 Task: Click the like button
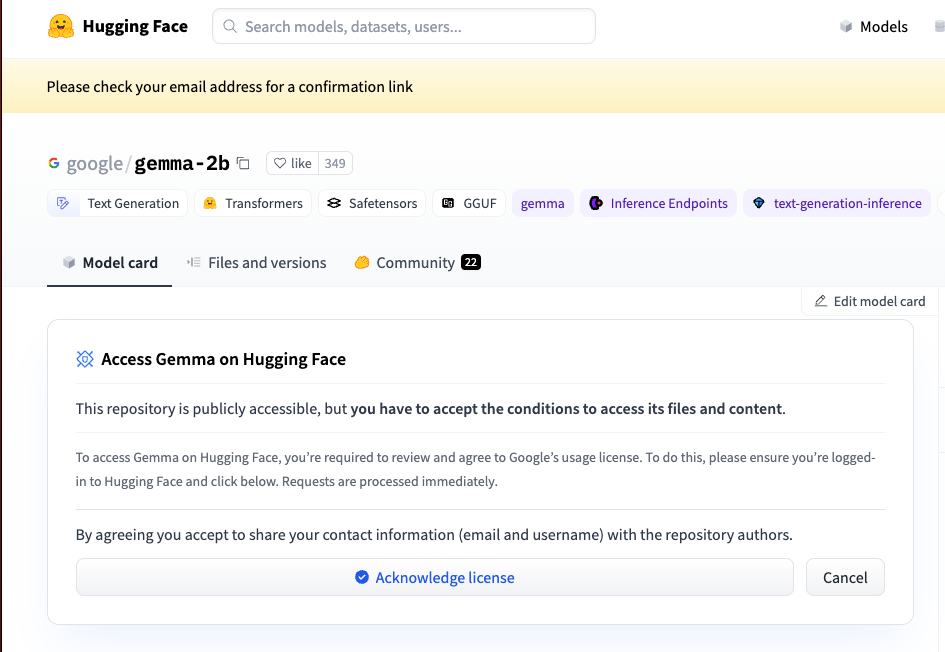tap(292, 163)
